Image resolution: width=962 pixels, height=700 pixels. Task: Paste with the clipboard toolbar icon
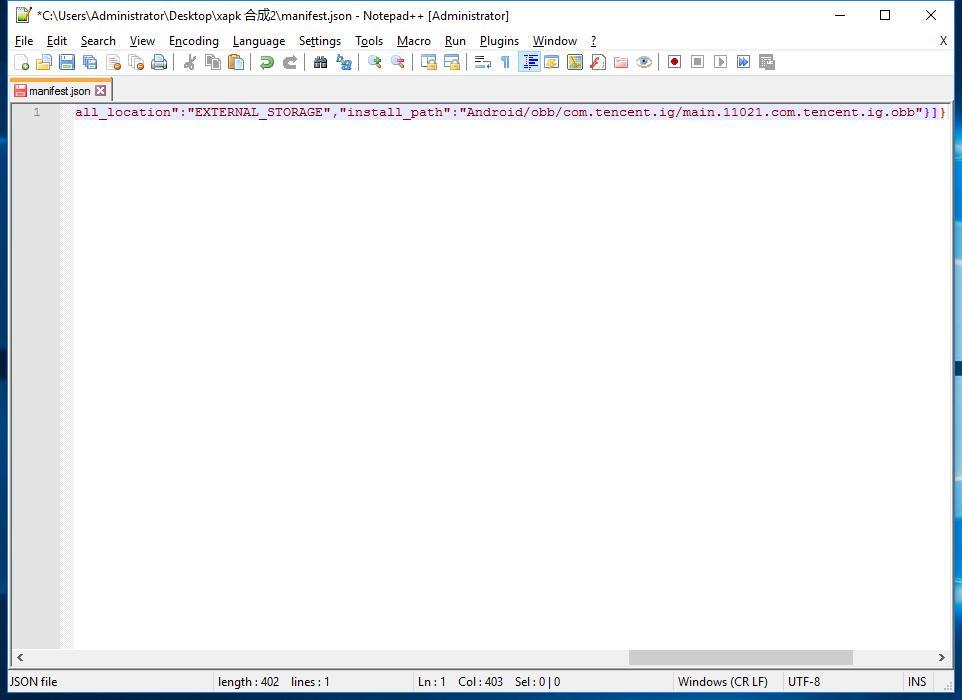coord(236,62)
